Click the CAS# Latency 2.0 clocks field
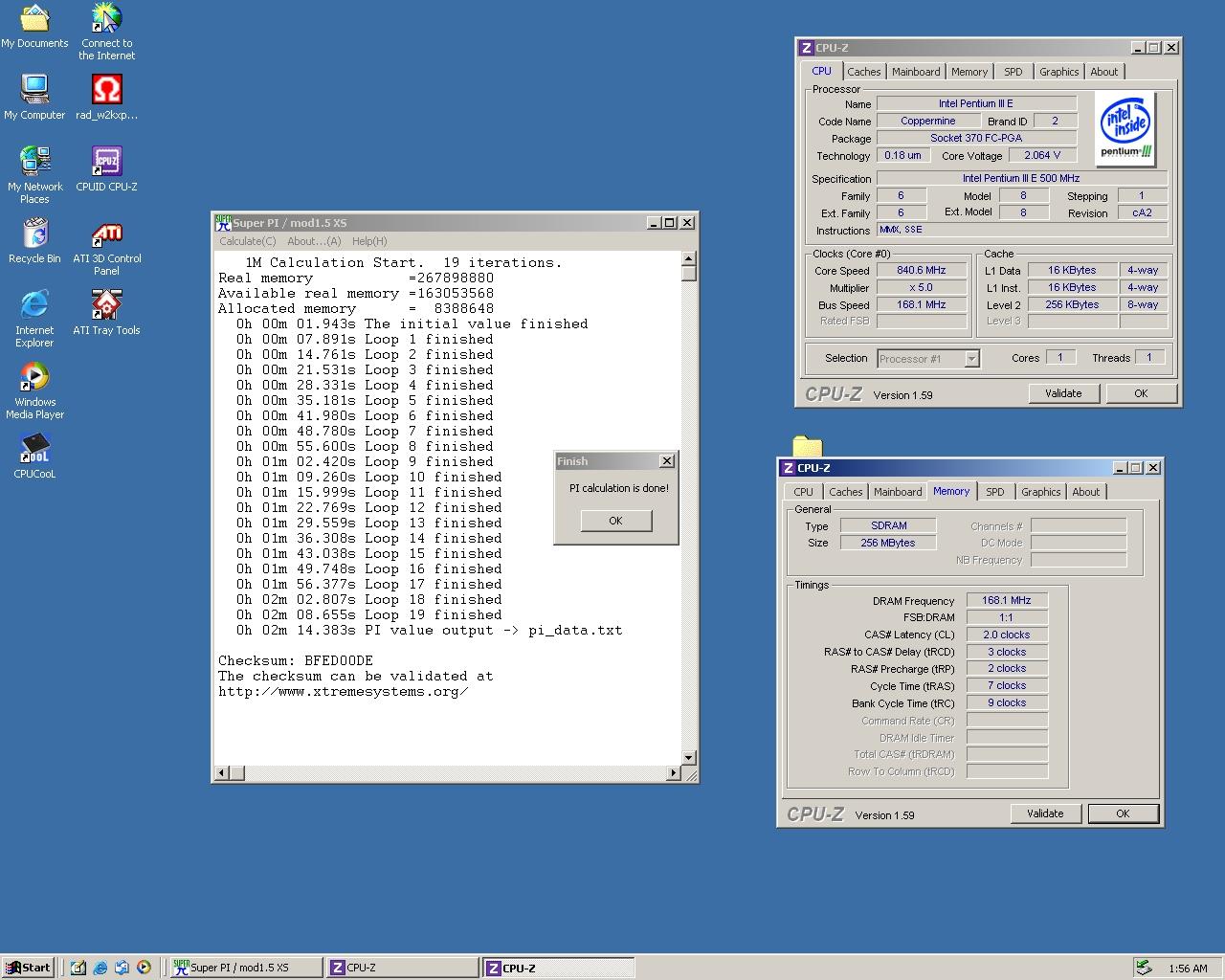 (x=1006, y=635)
